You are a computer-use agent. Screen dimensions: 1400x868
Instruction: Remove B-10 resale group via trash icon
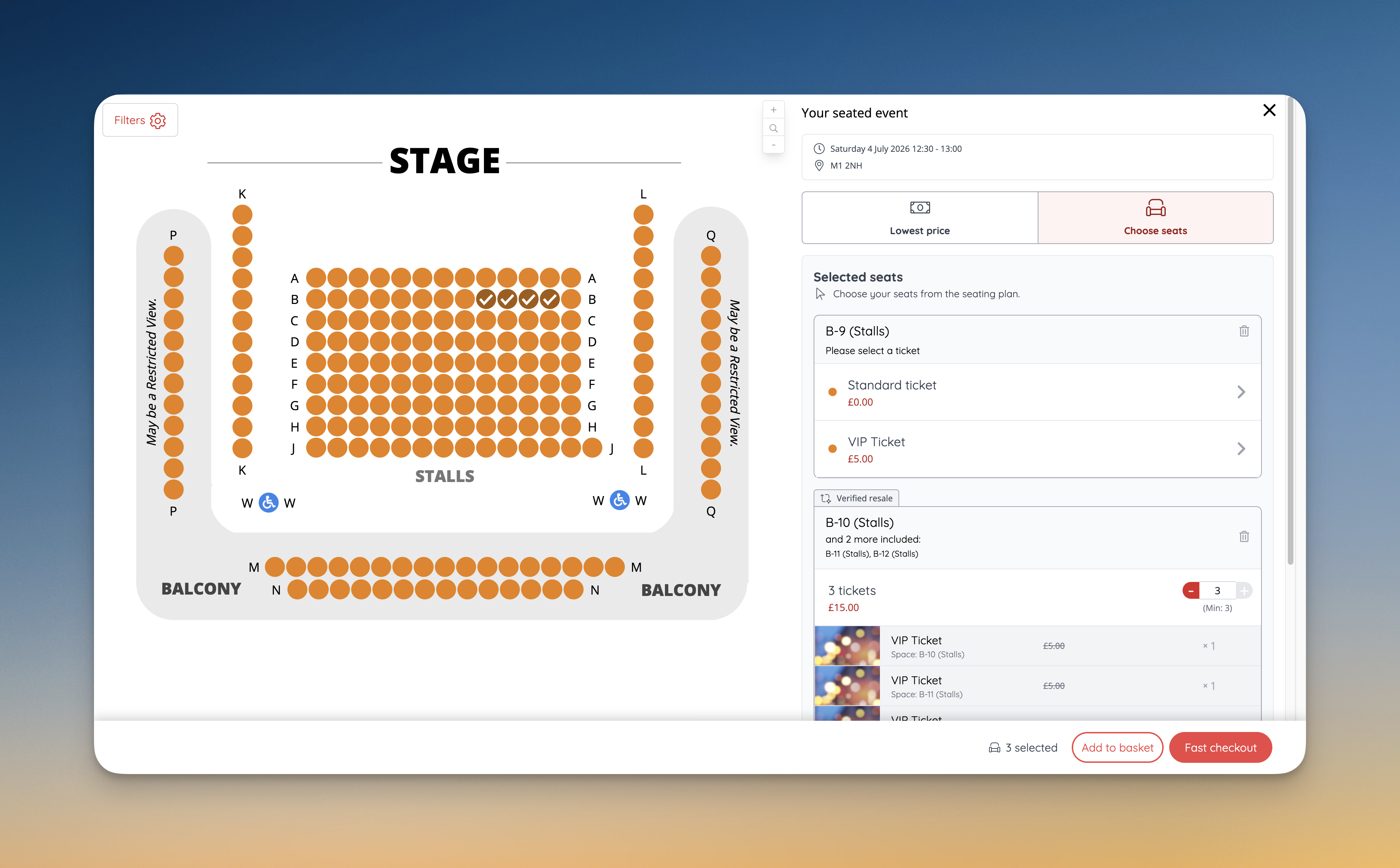click(1244, 536)
